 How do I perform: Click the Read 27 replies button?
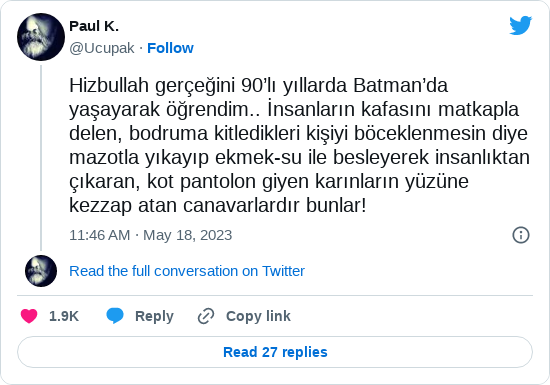275,352
